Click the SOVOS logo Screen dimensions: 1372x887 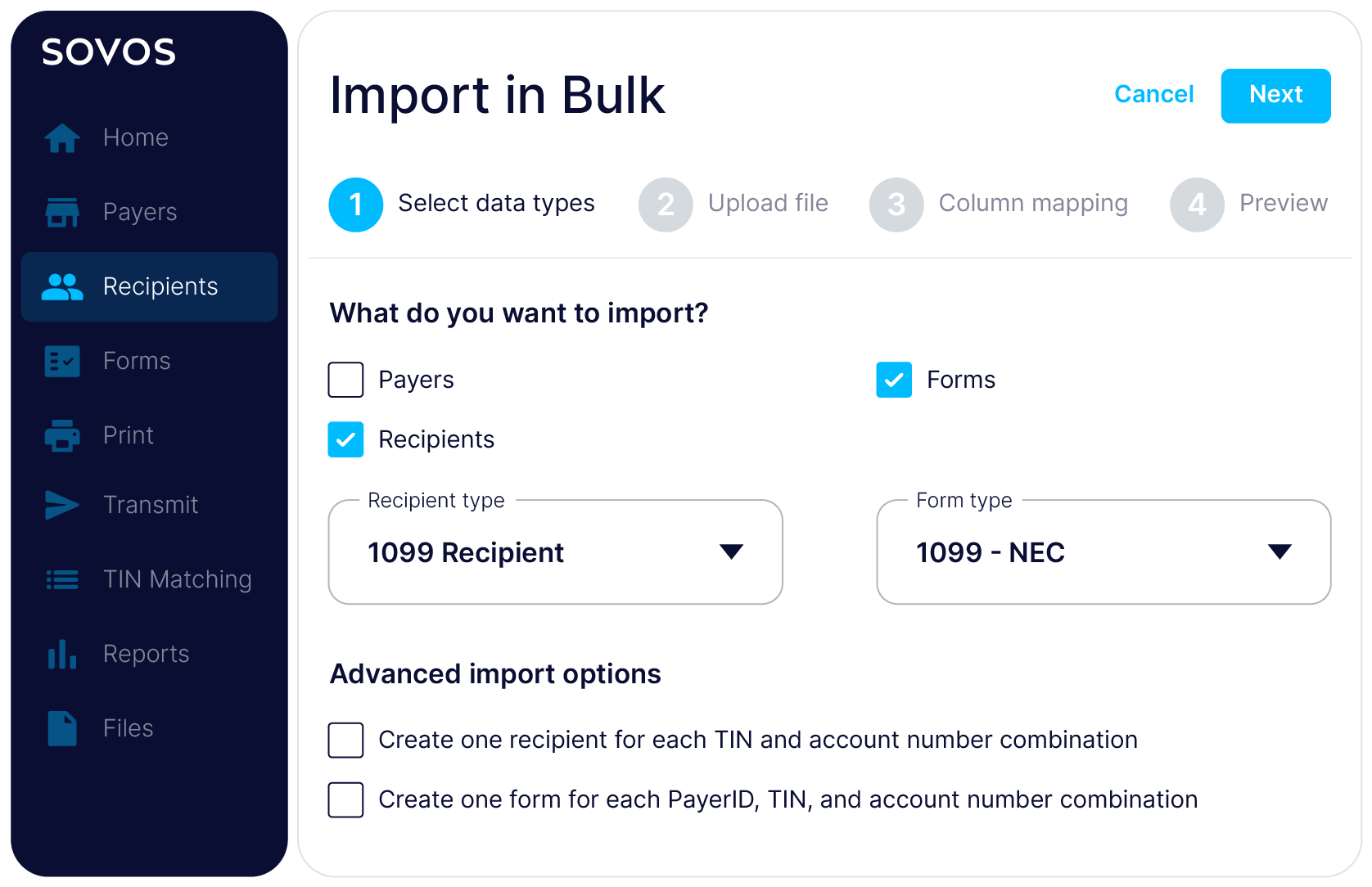pos(109,52)
